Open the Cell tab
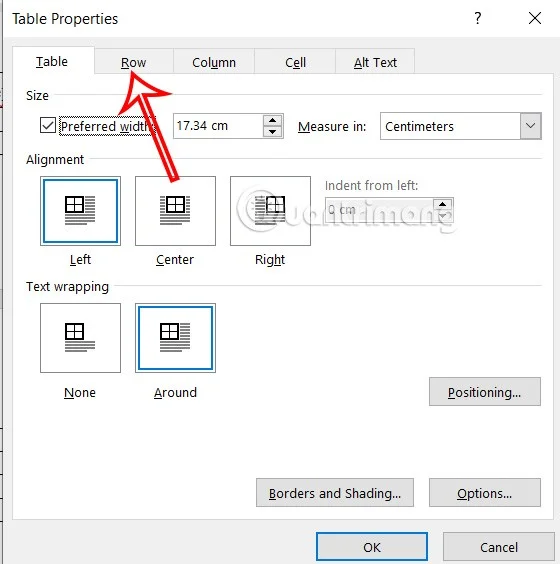The image size is (560, 564). 295,62
